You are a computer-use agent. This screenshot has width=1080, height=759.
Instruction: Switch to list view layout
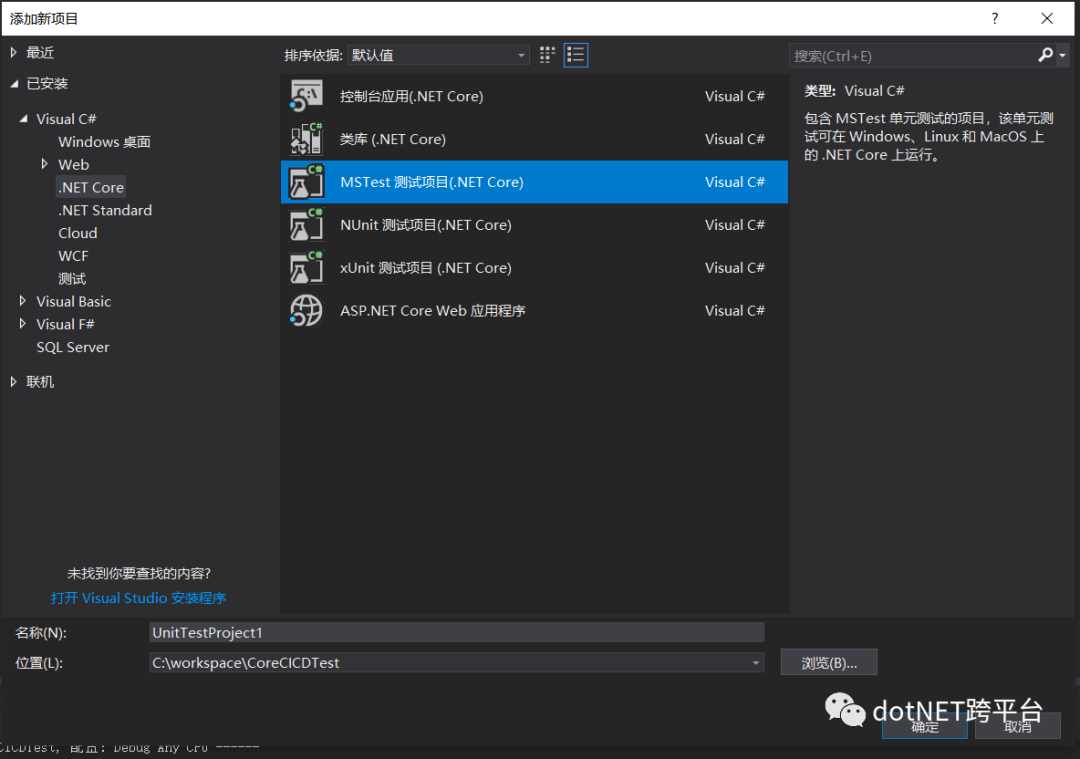click(575, 55)
